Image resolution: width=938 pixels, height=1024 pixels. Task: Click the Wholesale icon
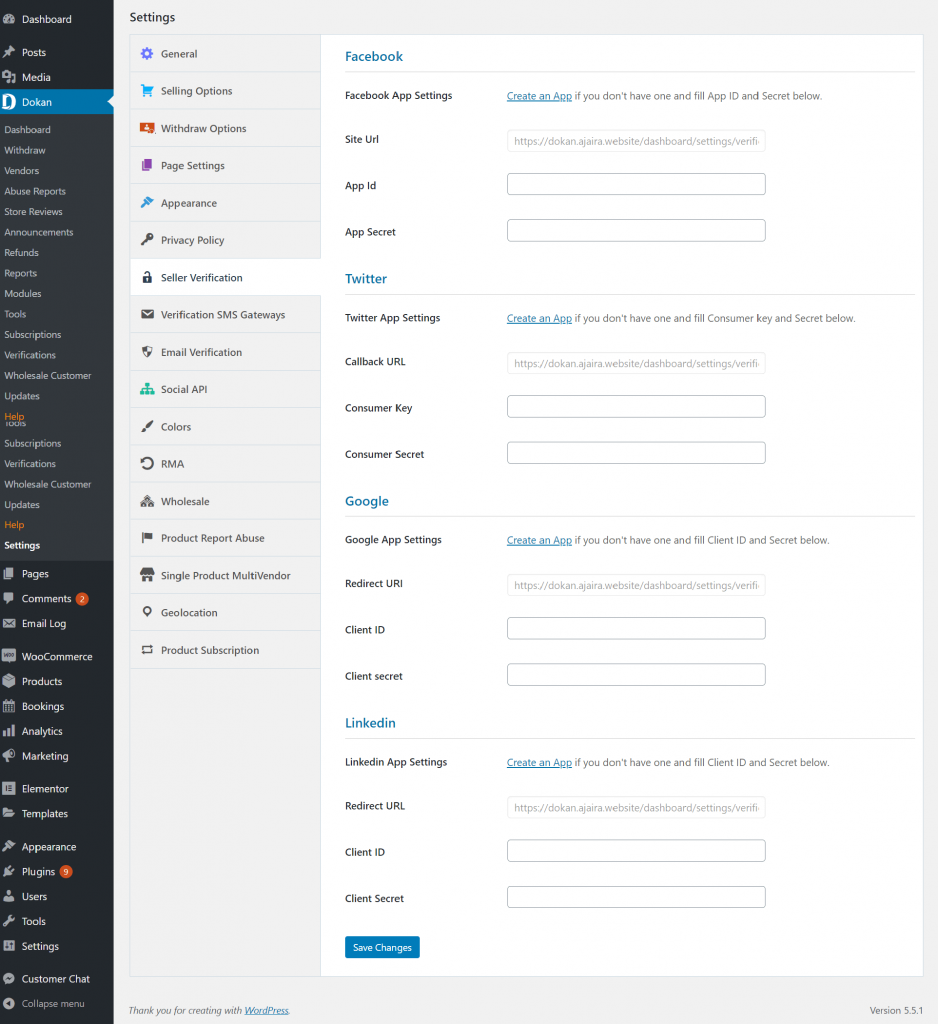click(x=147, y=501)
